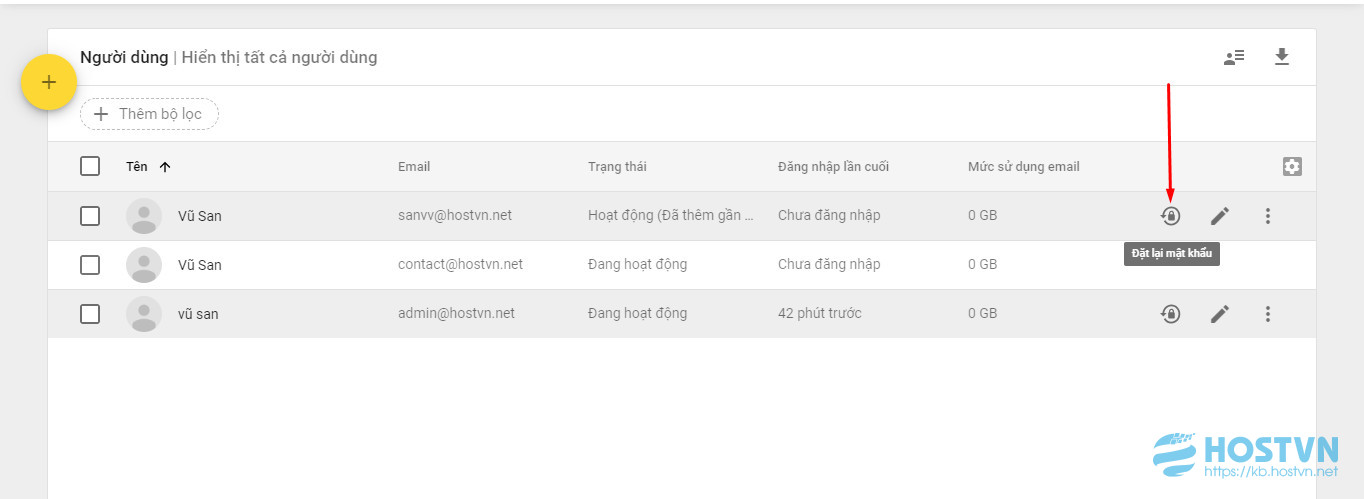Open the bulk update users icon

[x=1234, y=57]
